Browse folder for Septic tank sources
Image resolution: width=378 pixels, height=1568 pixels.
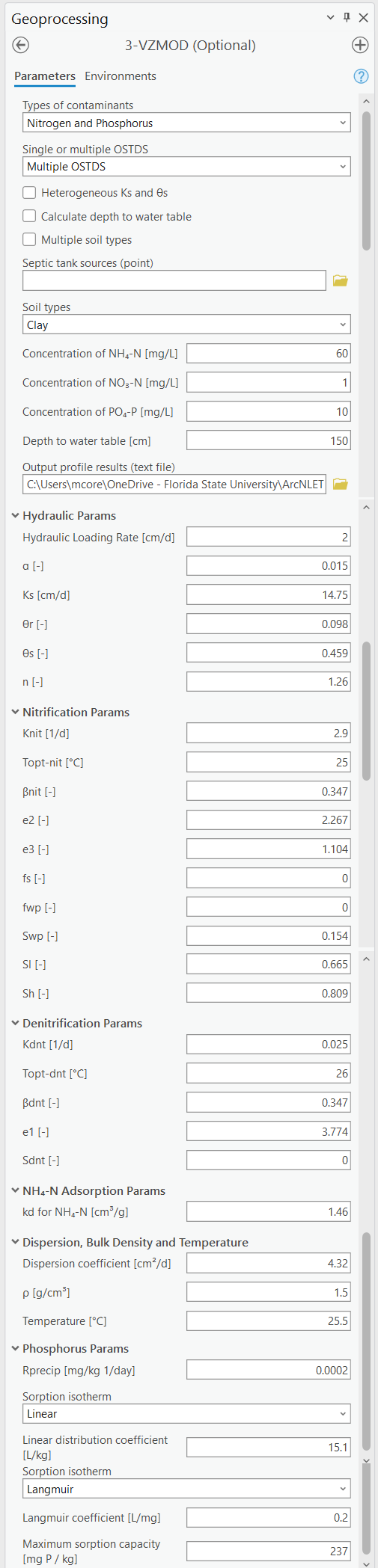pos(341,281)
